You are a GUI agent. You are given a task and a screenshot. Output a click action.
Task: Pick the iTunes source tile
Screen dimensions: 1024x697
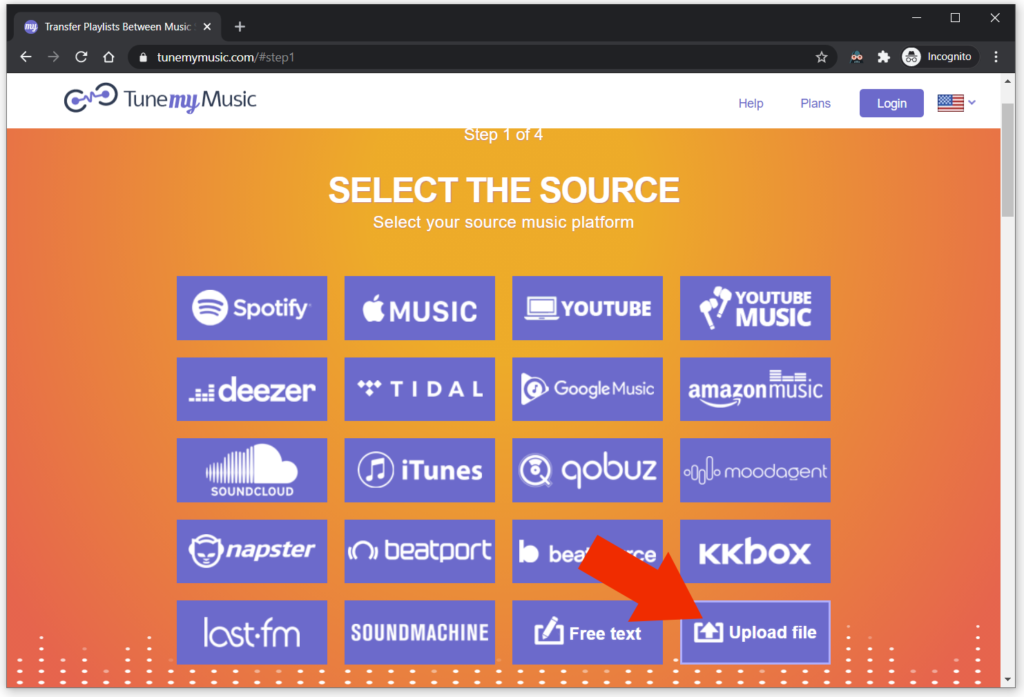(419, 470)
